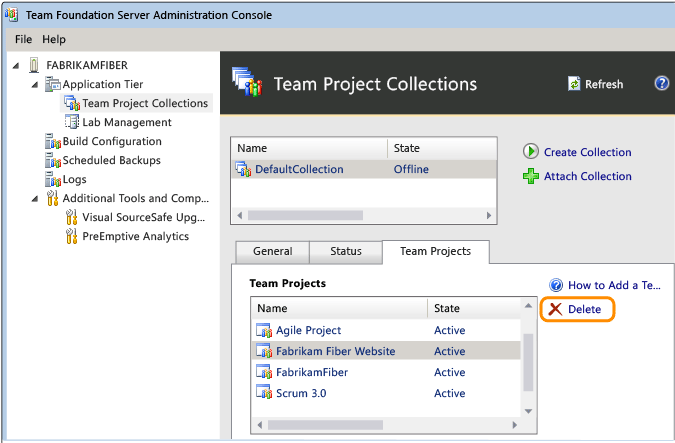The height and width of the screenshot is (443, 675).
Task: Click the Visual SourceSafe Upgrade tool icon
Action: (72, 217)
